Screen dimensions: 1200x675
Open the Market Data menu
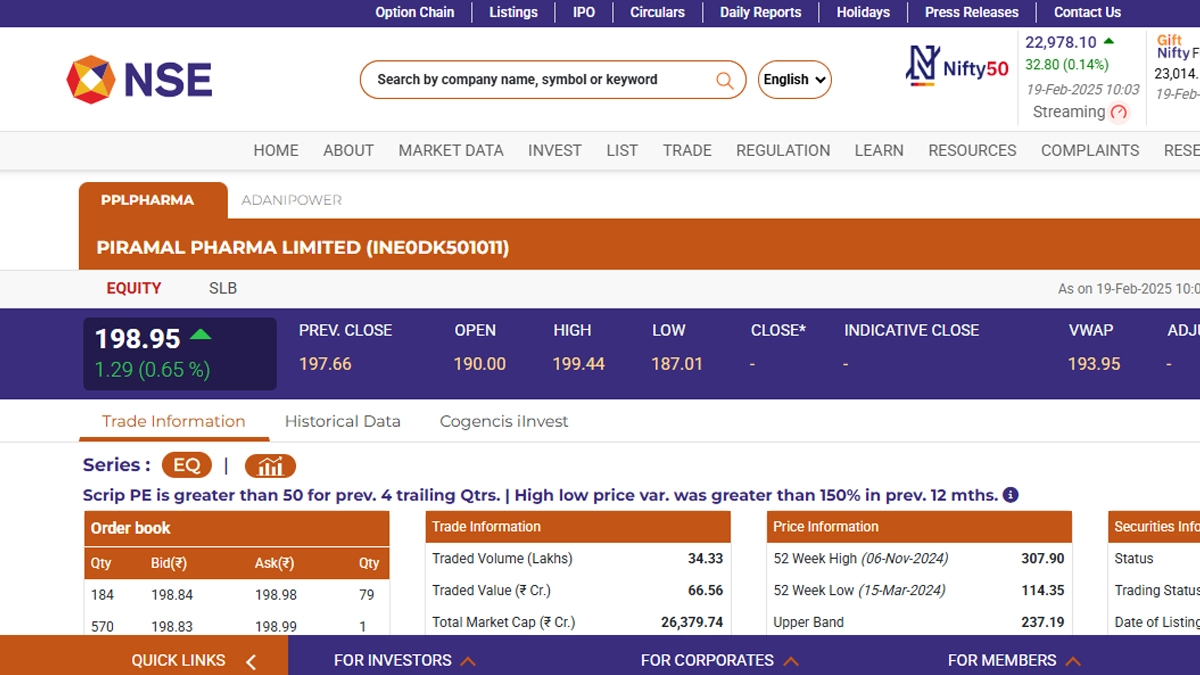pos(451,150)
